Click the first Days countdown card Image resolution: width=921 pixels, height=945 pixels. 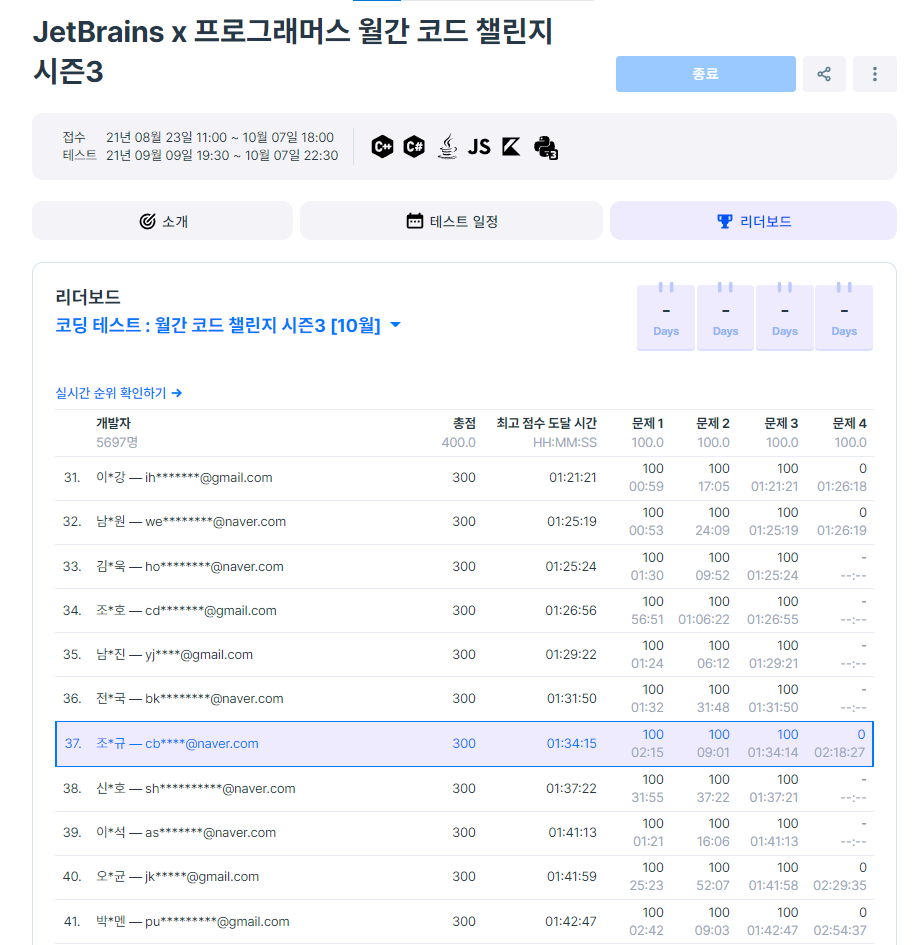666,317
